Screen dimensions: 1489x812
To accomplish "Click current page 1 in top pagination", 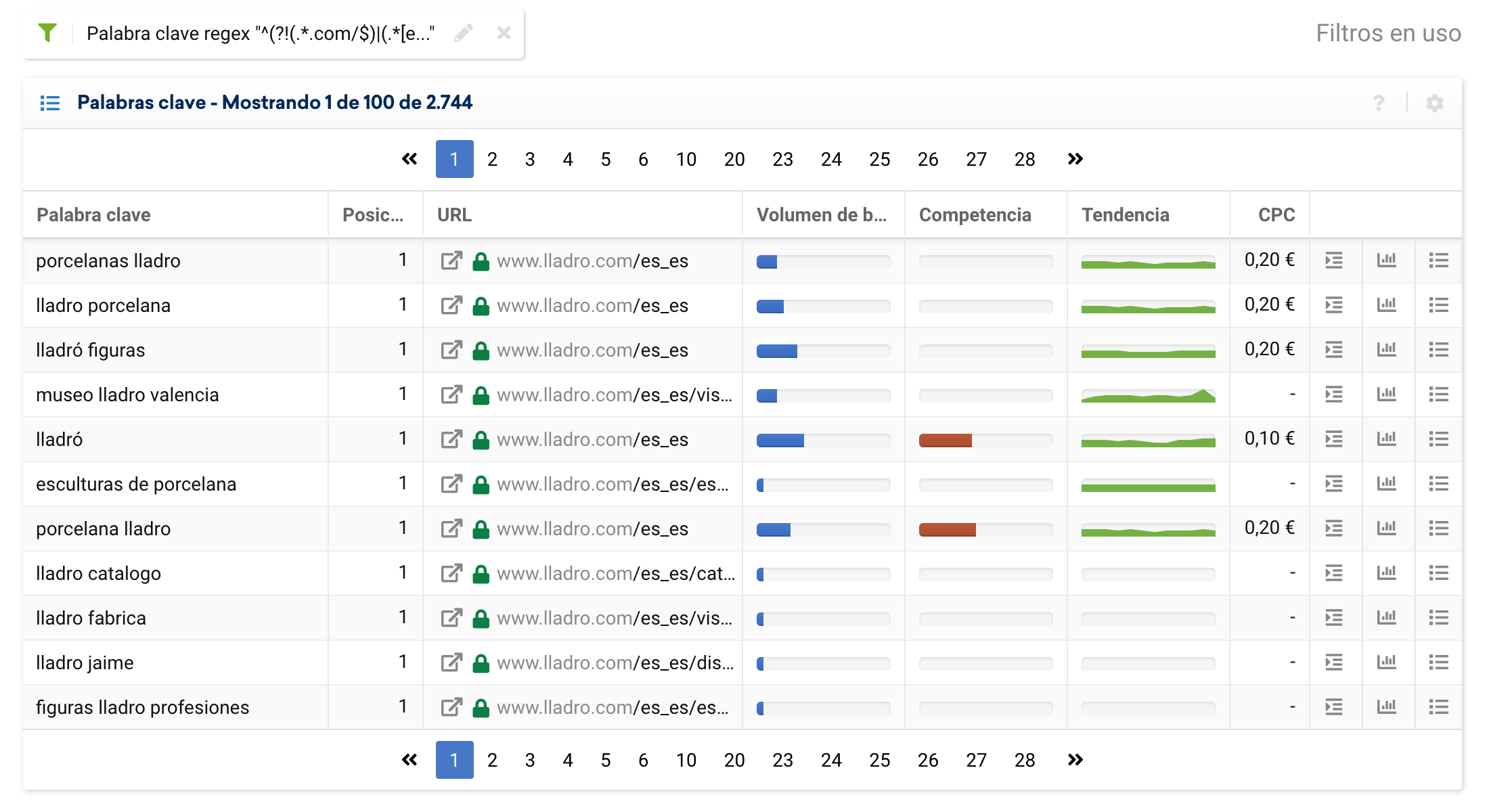I will click(x=454, y=159).
